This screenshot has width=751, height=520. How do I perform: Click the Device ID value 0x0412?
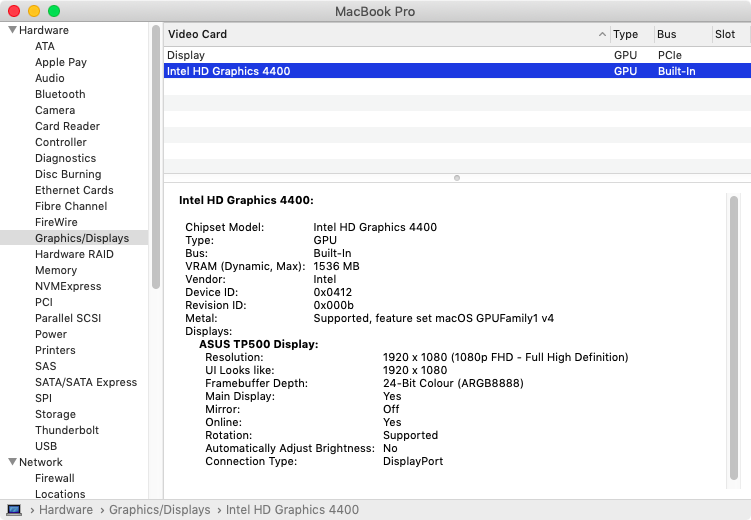pos(332,292)
